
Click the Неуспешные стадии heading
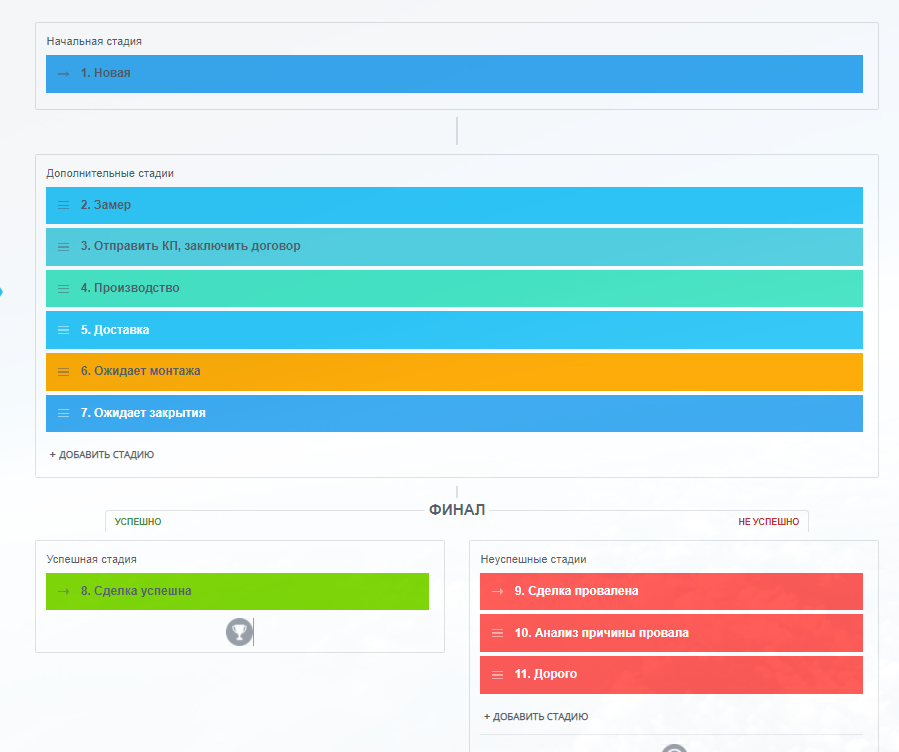[533, 559]
